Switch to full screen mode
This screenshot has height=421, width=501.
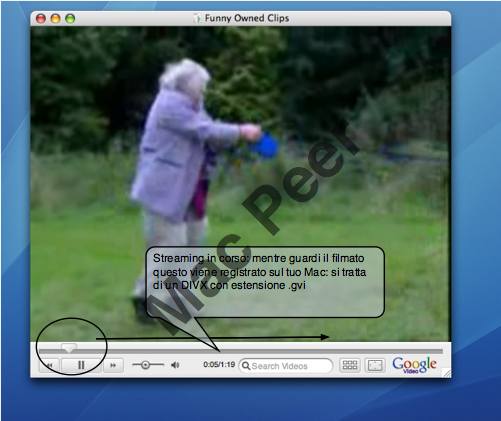click(375, 365)
